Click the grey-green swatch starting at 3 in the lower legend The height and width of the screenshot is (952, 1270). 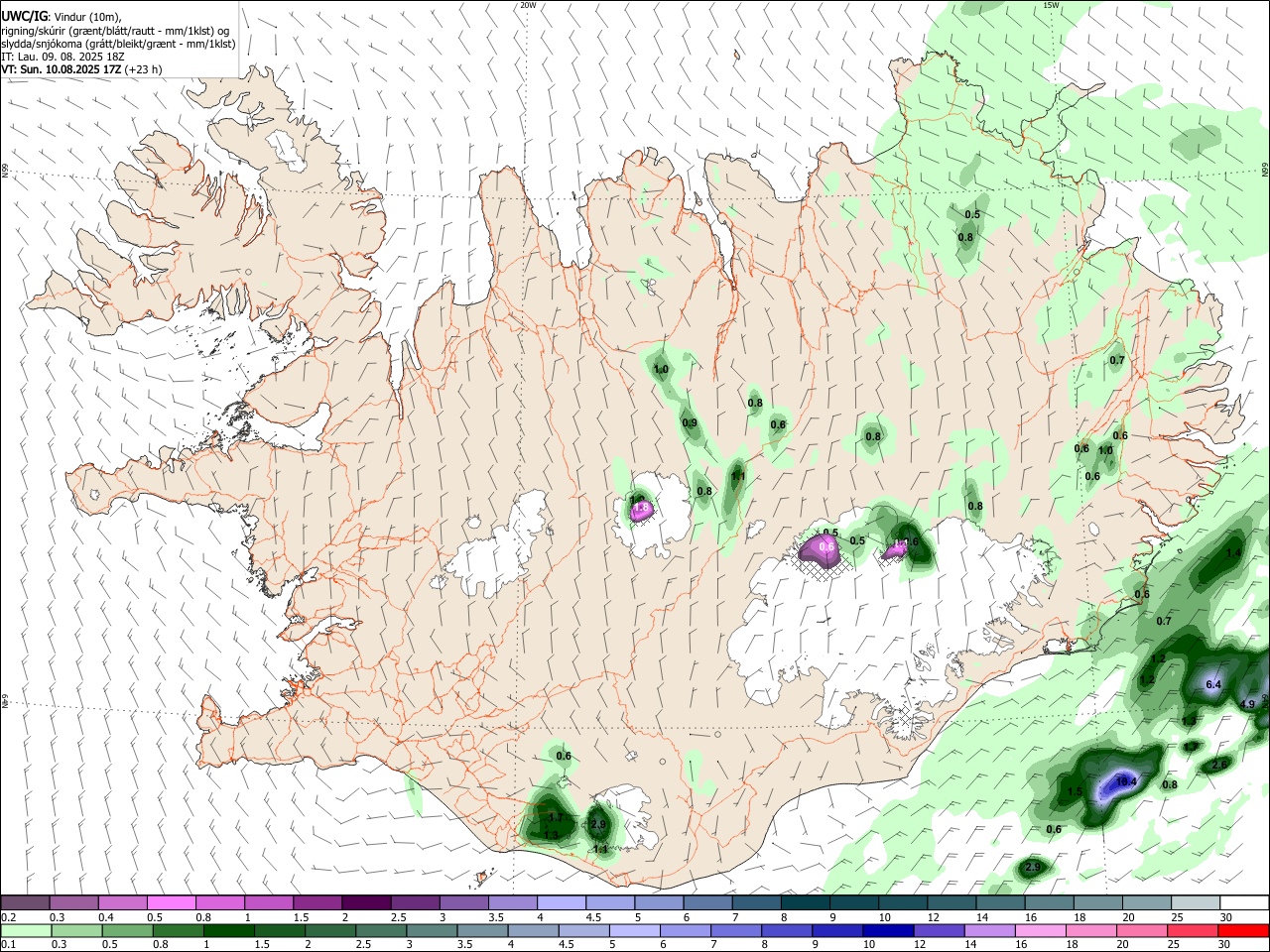(432, 930)
